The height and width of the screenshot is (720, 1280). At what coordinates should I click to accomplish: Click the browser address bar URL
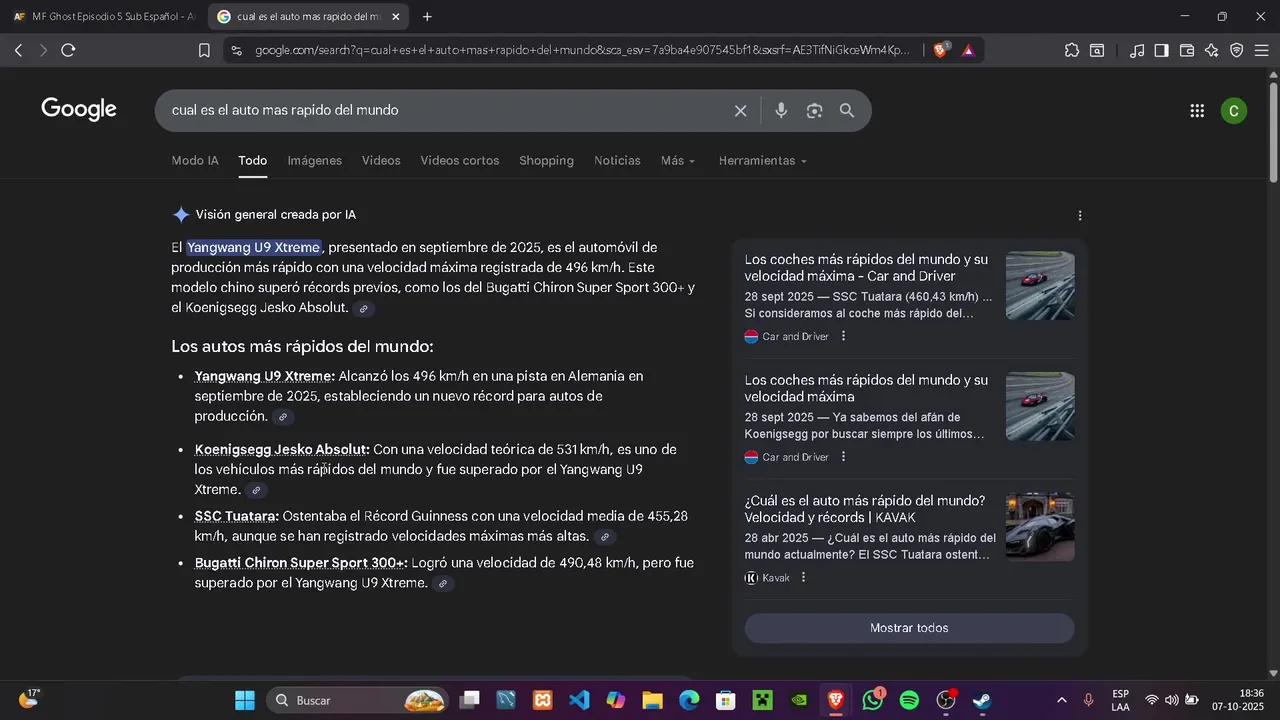pyautogui.click(x=583, y=50)
